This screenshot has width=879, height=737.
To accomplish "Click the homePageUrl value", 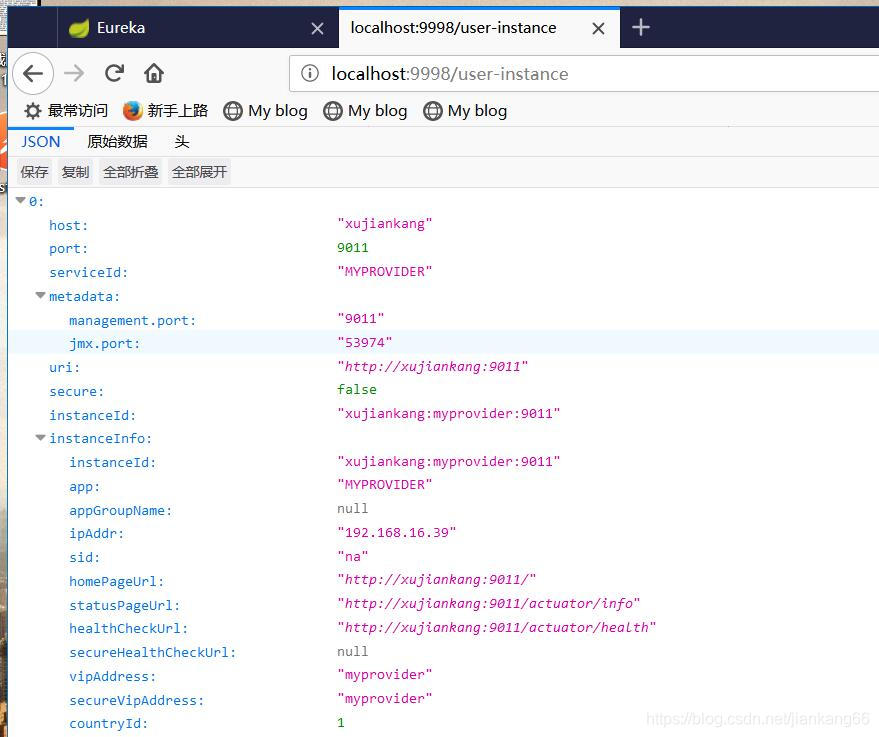I will click(x=436, y=580).
